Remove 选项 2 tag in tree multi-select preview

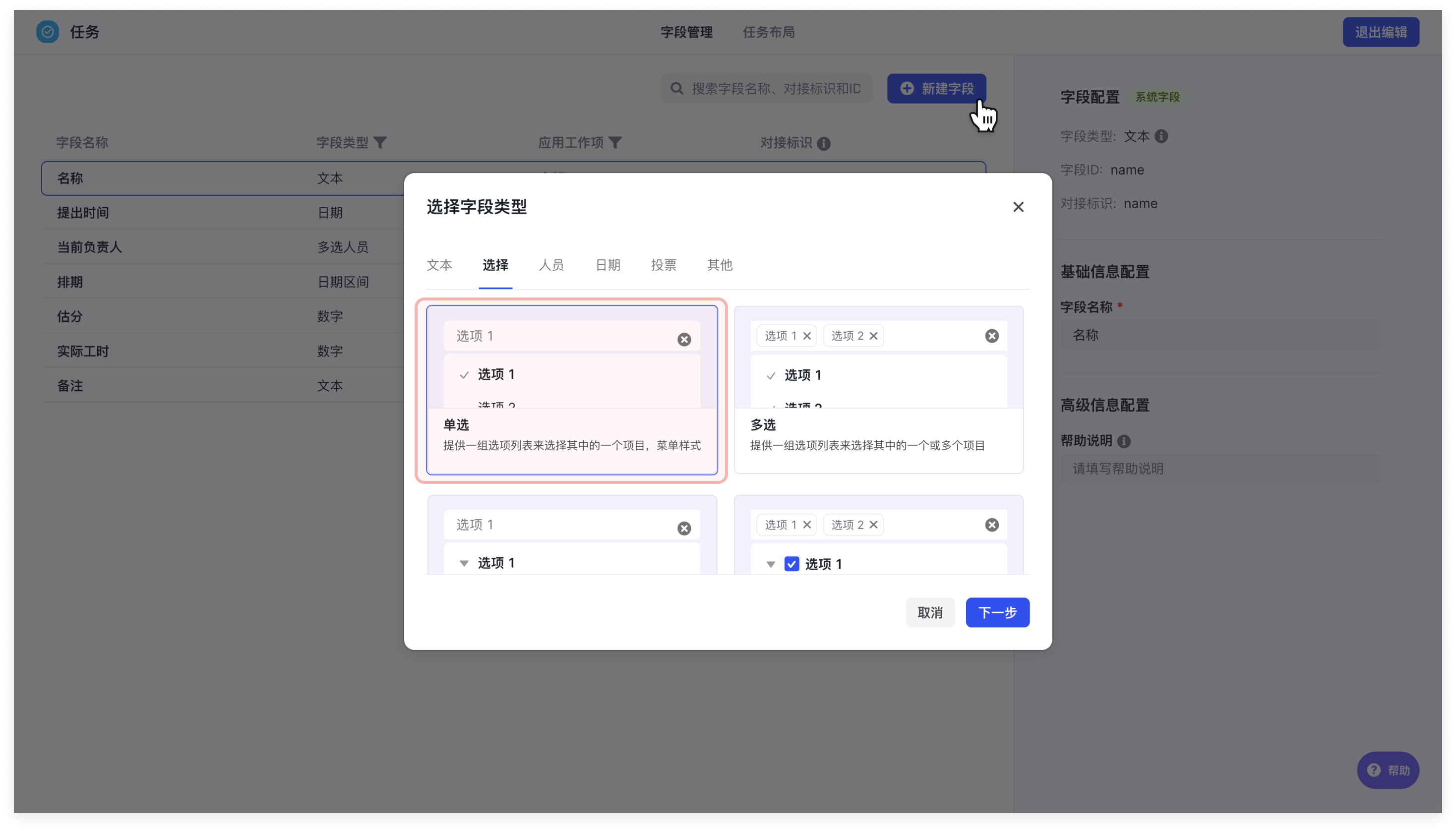click(x=873, y=525)
